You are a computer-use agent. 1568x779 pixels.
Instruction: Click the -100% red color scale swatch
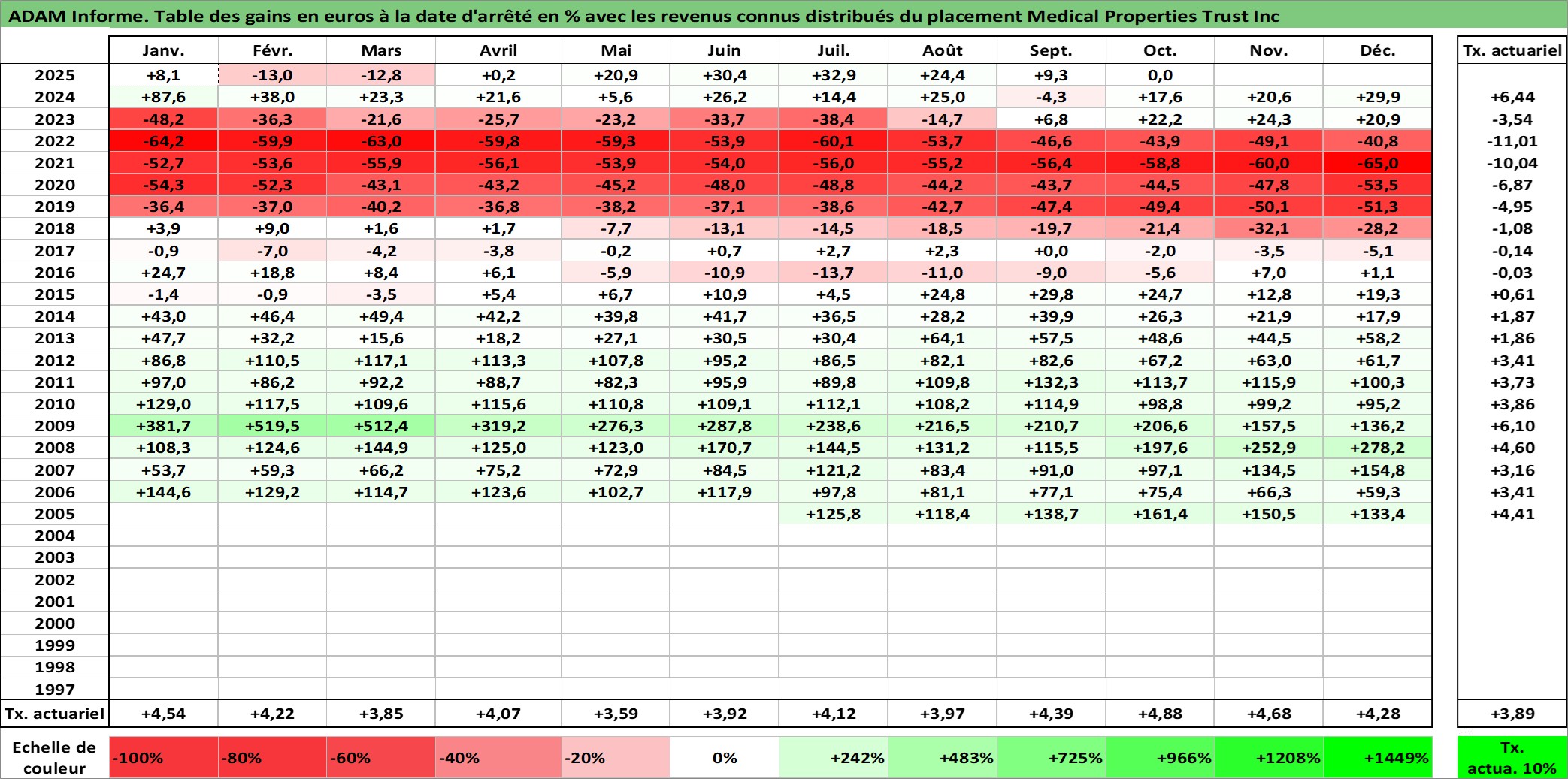click(163, 757)
